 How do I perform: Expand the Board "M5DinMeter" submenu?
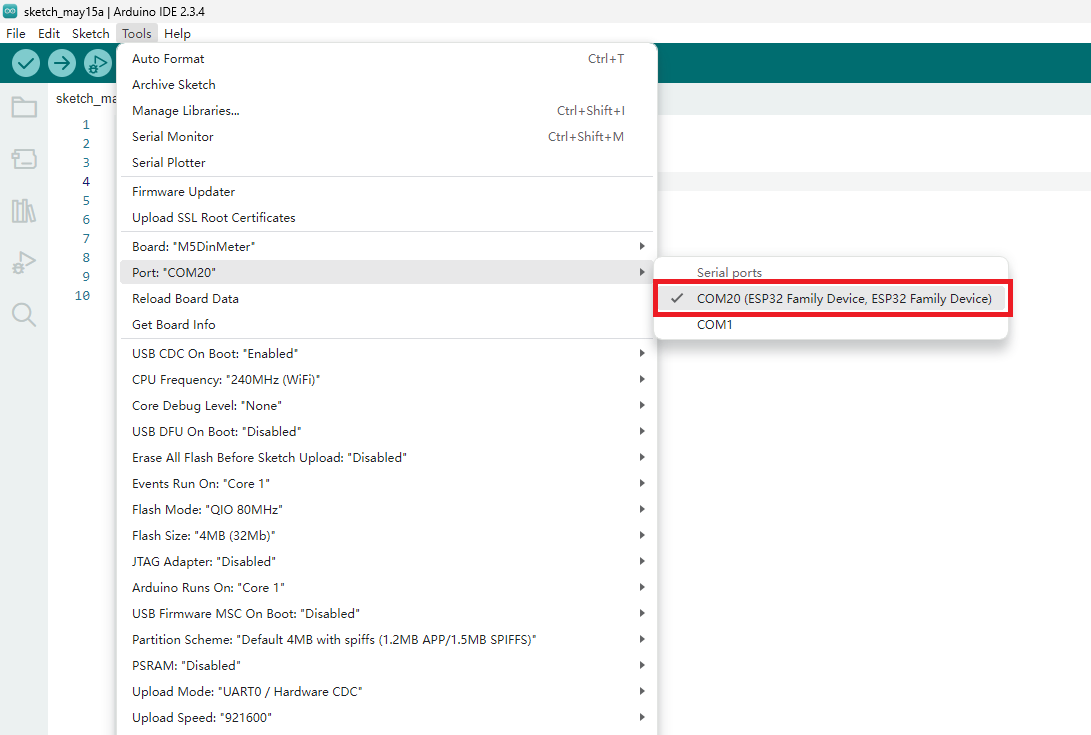[x=387, y=246]
